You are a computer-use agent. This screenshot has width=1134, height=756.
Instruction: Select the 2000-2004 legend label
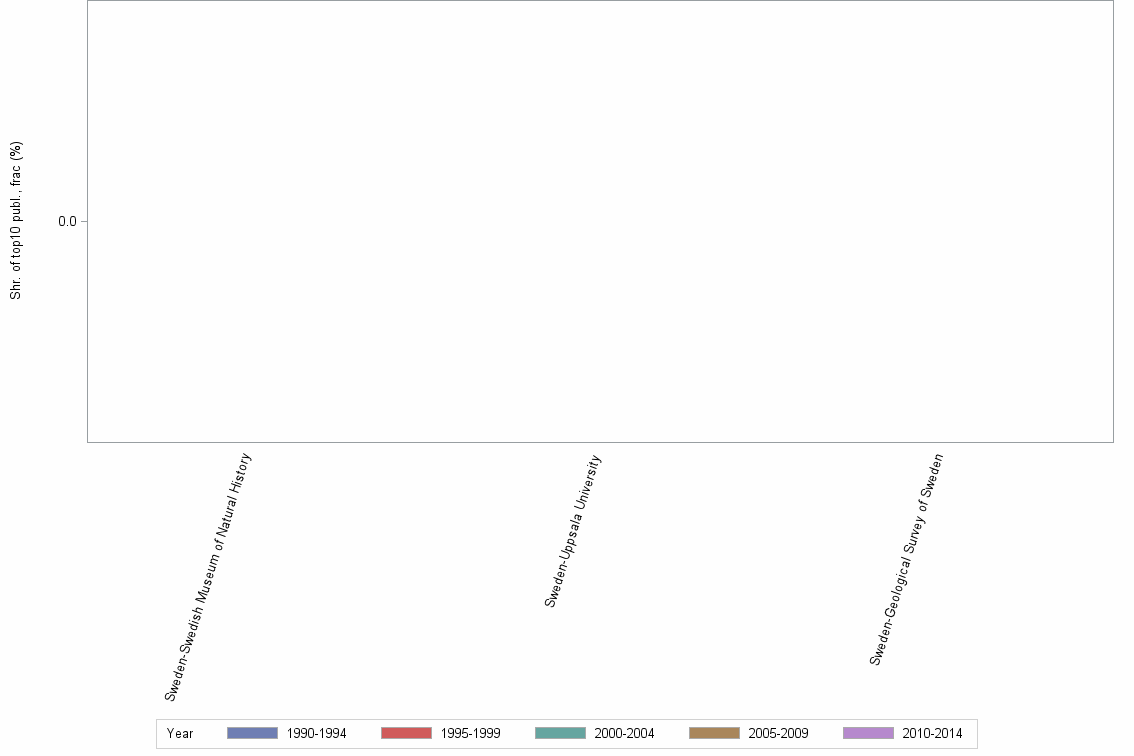[x=623, y=733]
